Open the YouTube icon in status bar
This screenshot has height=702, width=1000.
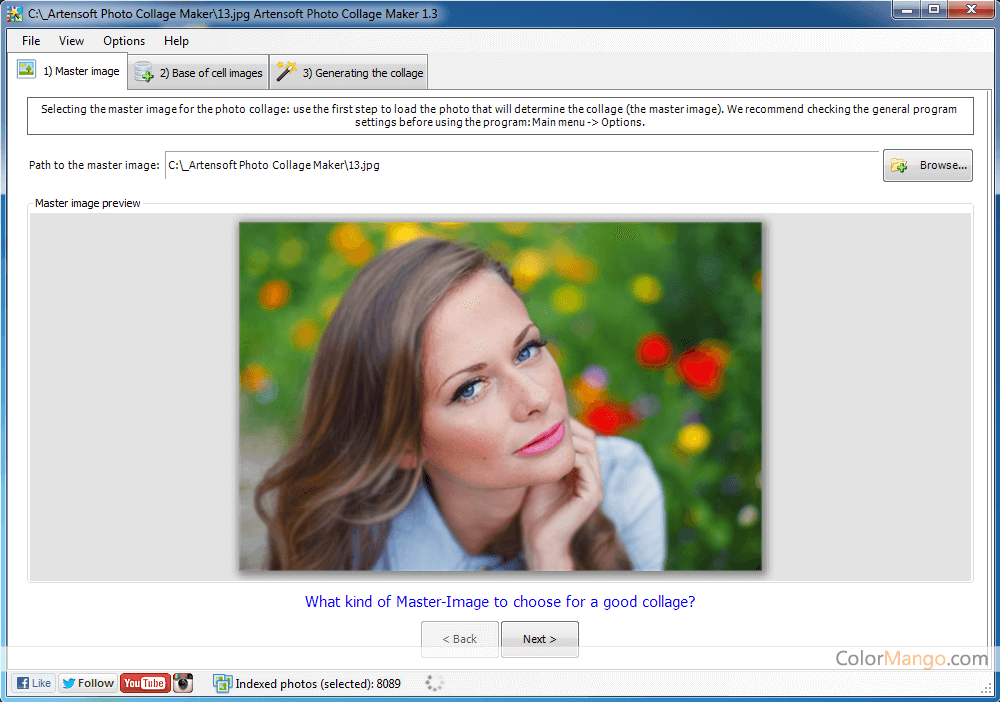click(144, 683)
